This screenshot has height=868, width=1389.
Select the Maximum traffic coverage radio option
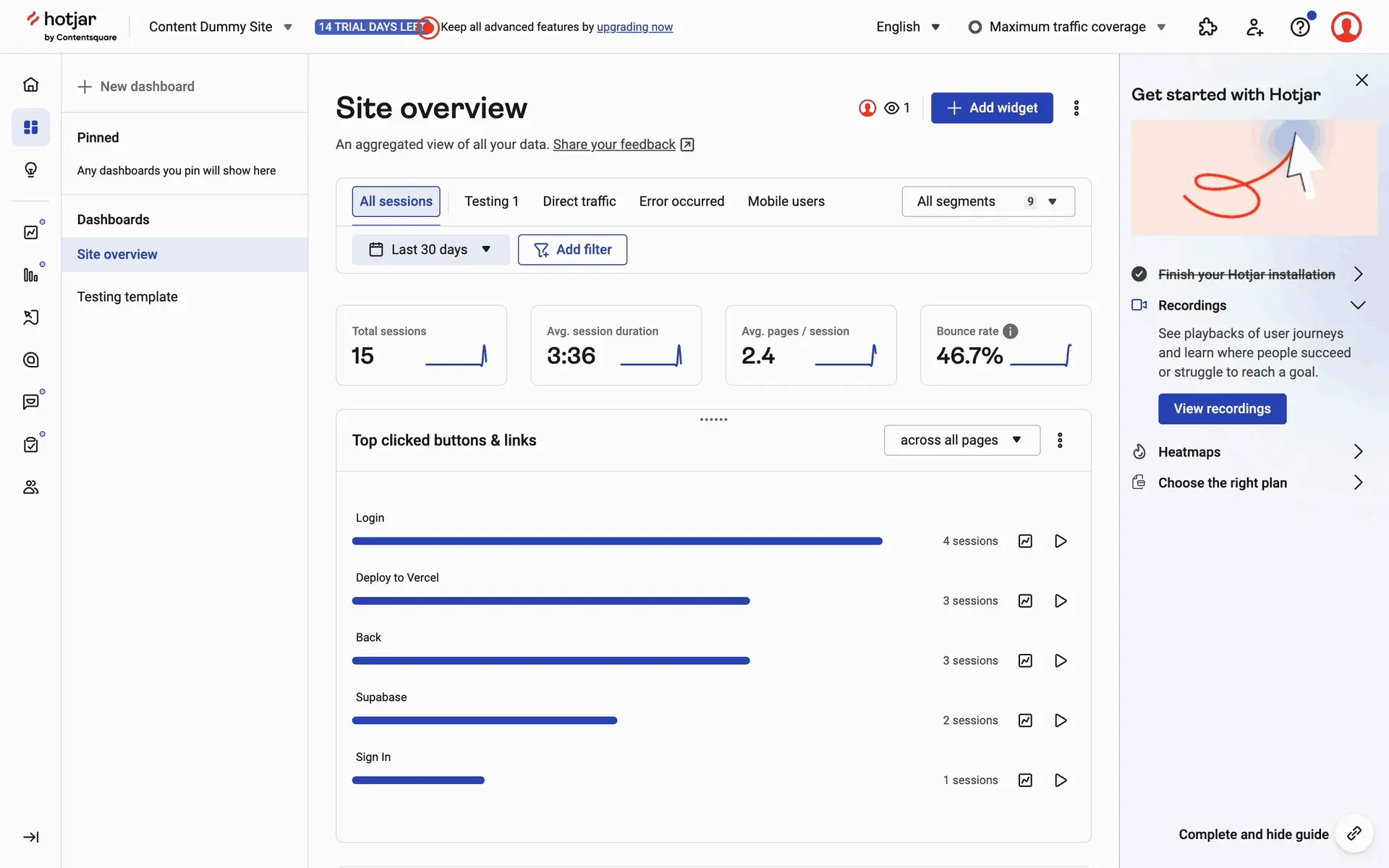click(975, 27)
